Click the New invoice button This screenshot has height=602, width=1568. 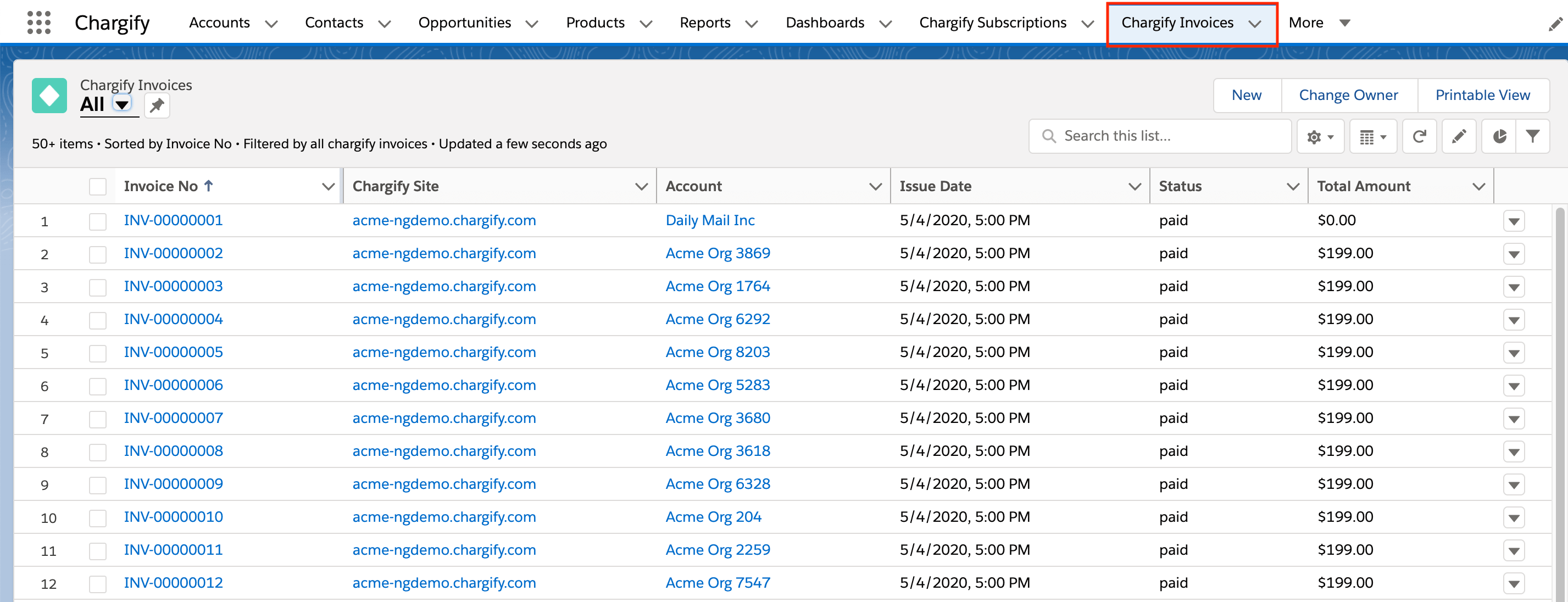click(1246, 95)
